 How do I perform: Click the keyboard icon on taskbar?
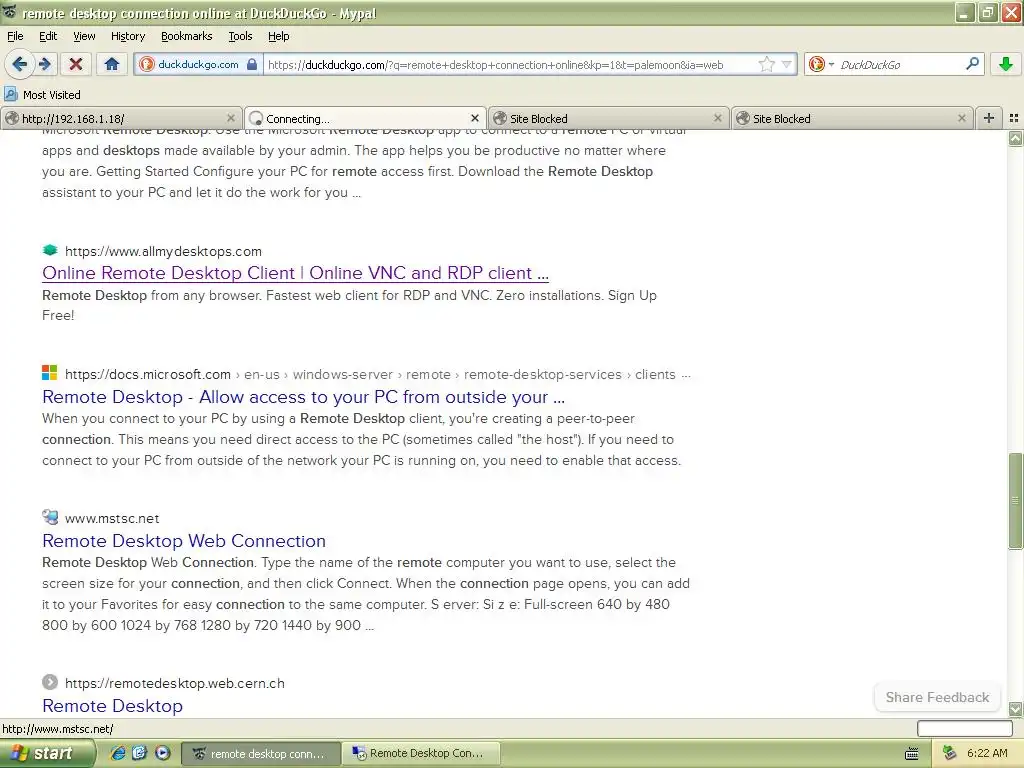pos(912,754)
